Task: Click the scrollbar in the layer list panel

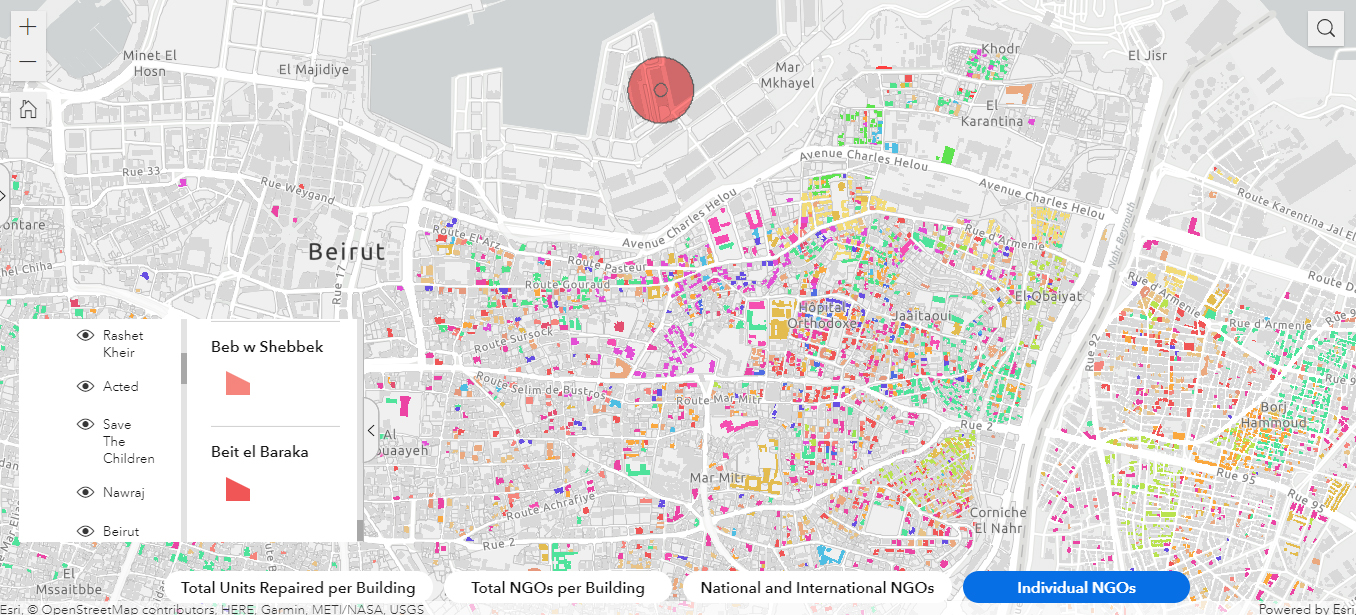Action: 182,368
